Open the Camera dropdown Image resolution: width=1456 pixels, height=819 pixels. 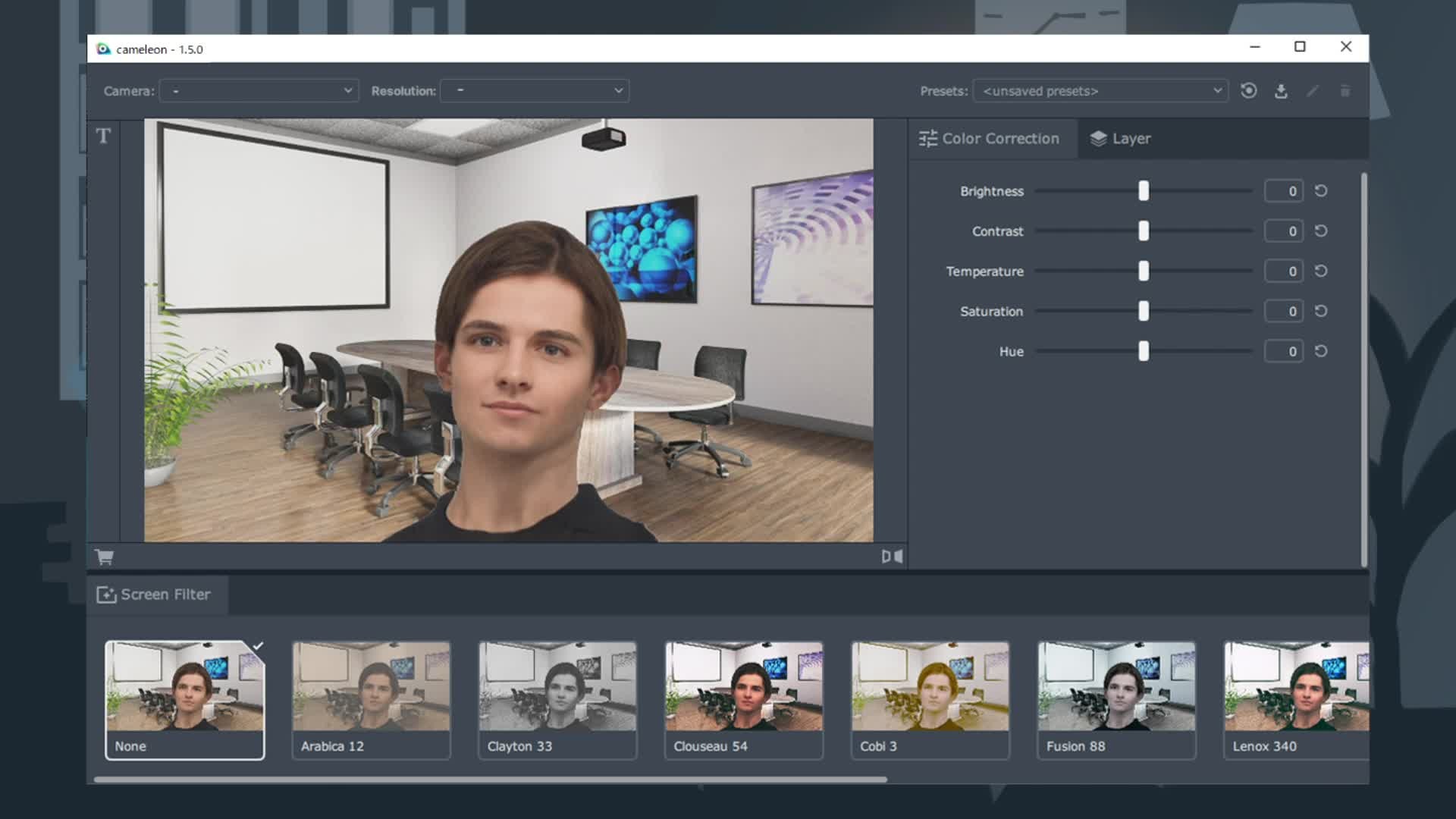[x=259, y=91]
